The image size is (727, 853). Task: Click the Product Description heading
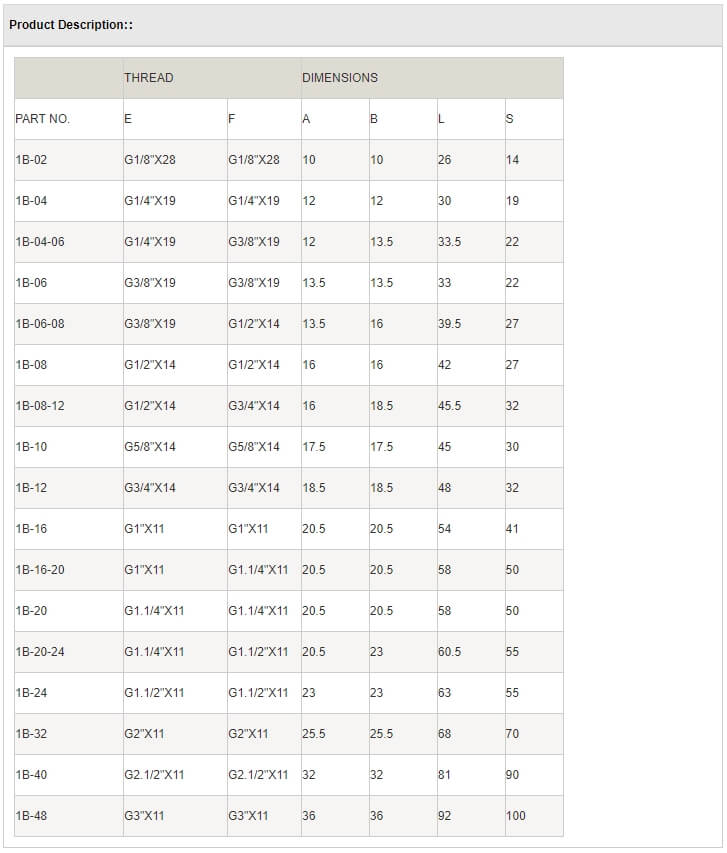point(71,25)
